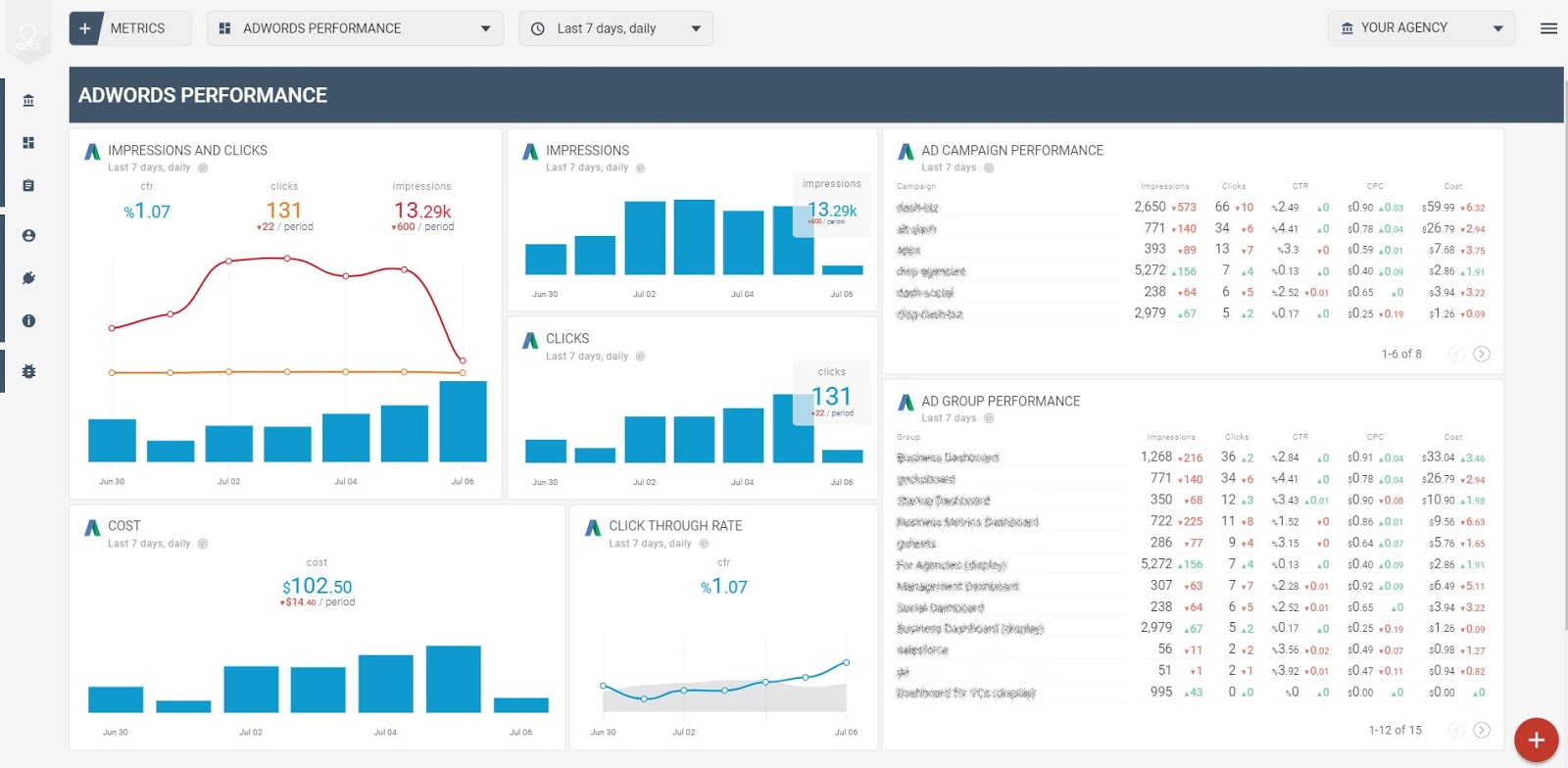This screenshot has width=1568, height=768.
Task: Click the Group column header
Action: 908,437
